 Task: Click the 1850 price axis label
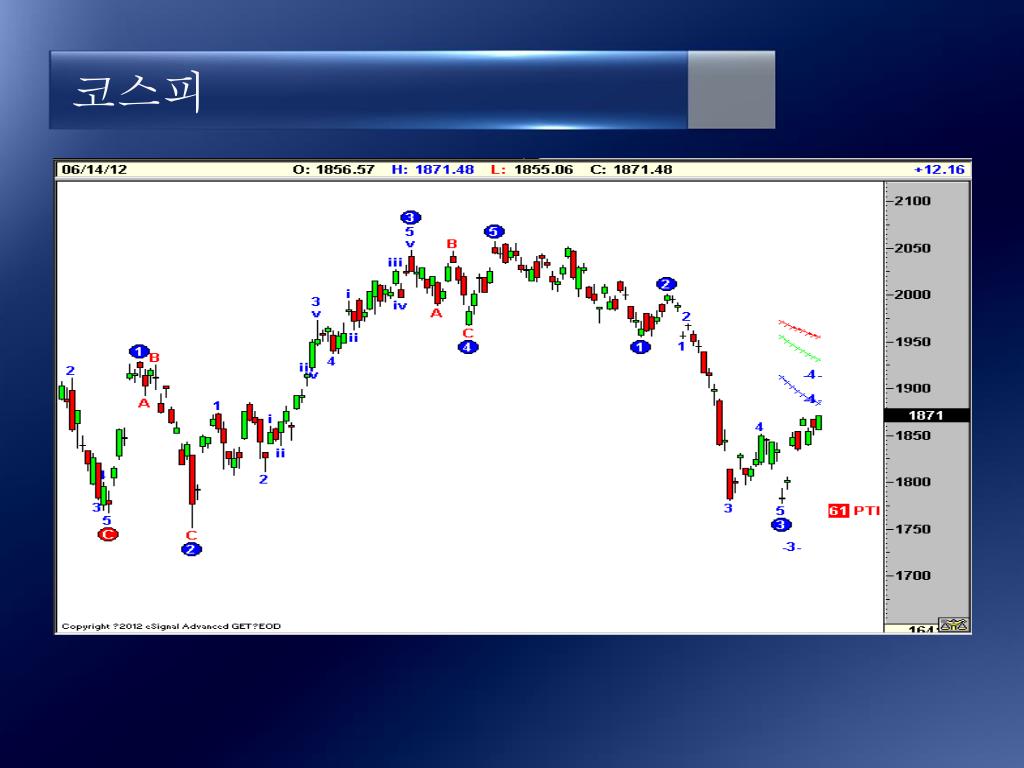click(912, 436)
